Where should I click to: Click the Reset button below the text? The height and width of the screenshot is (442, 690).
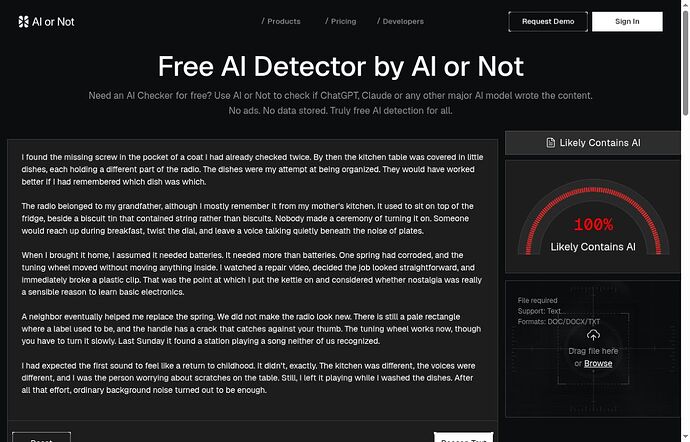41,437
